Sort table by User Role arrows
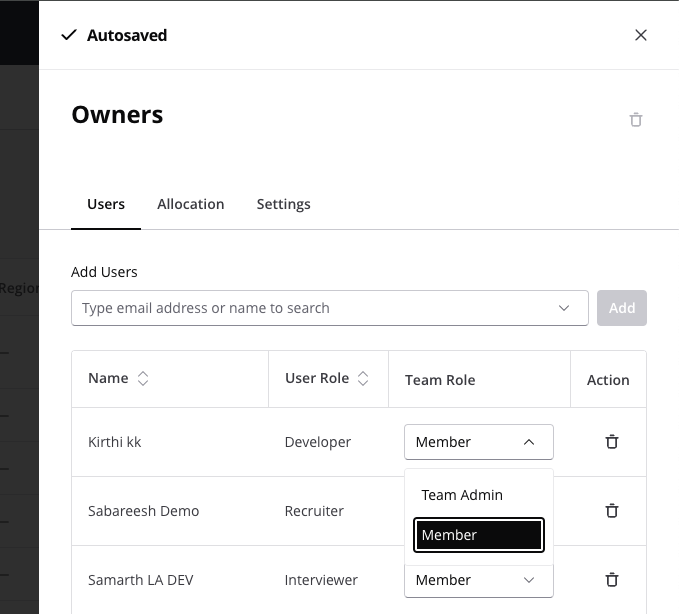This screenshot has height=614, width=679. [363, 379]
